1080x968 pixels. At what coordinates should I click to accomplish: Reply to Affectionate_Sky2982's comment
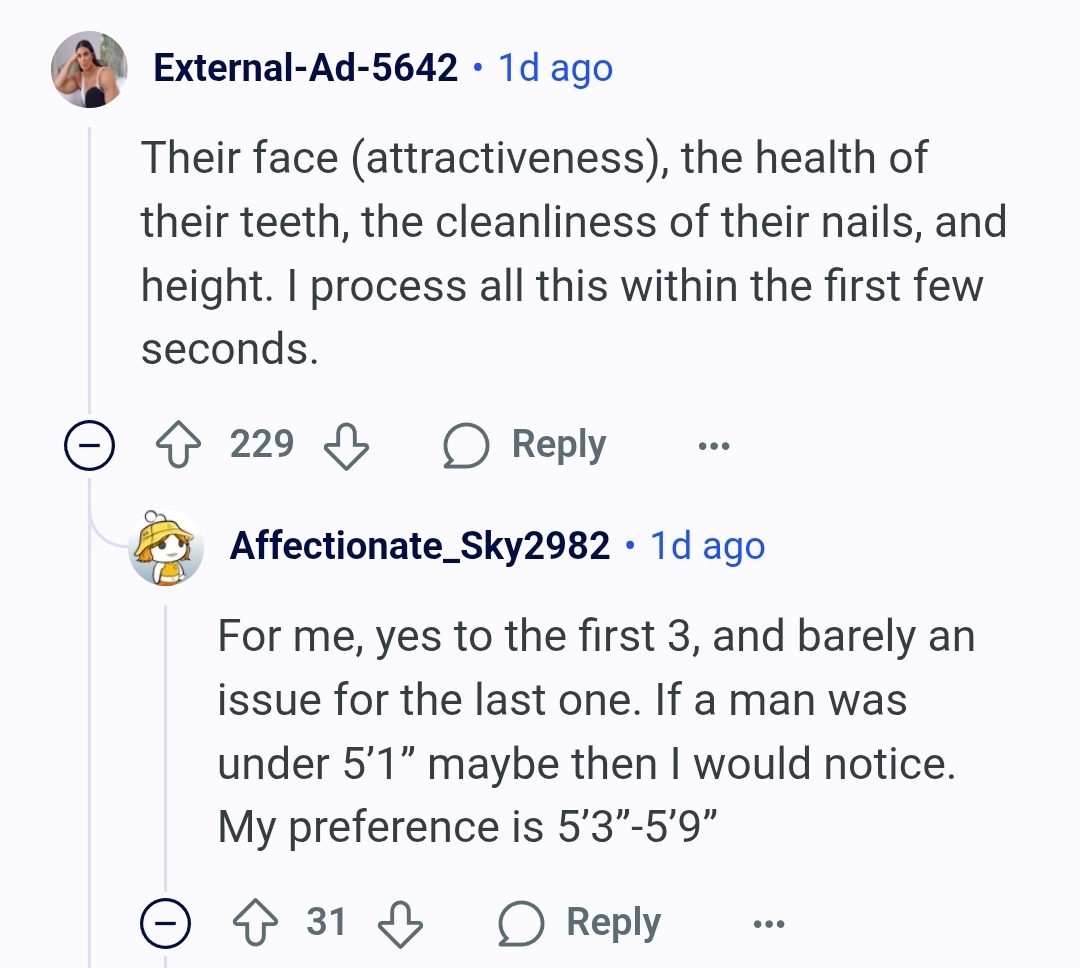tap(613, 923)
